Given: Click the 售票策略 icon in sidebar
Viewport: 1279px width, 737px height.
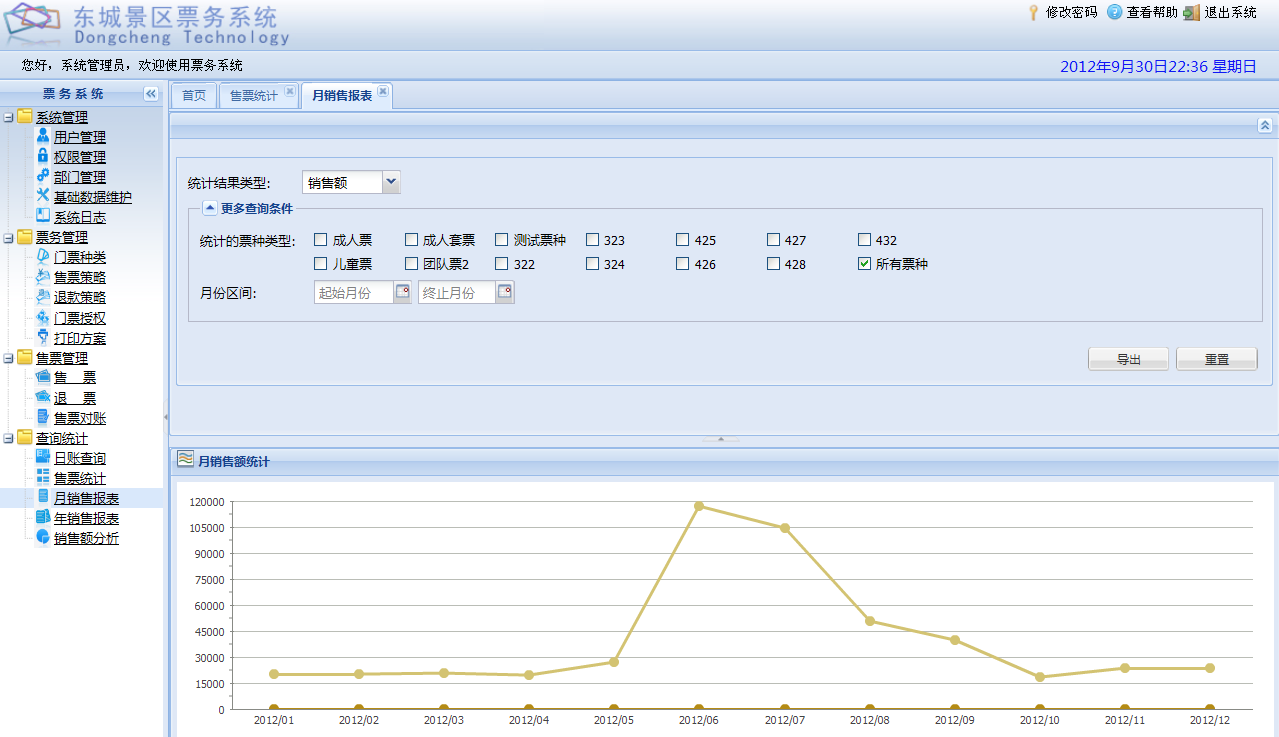Looking at the screenshot, I should (43, 277).
